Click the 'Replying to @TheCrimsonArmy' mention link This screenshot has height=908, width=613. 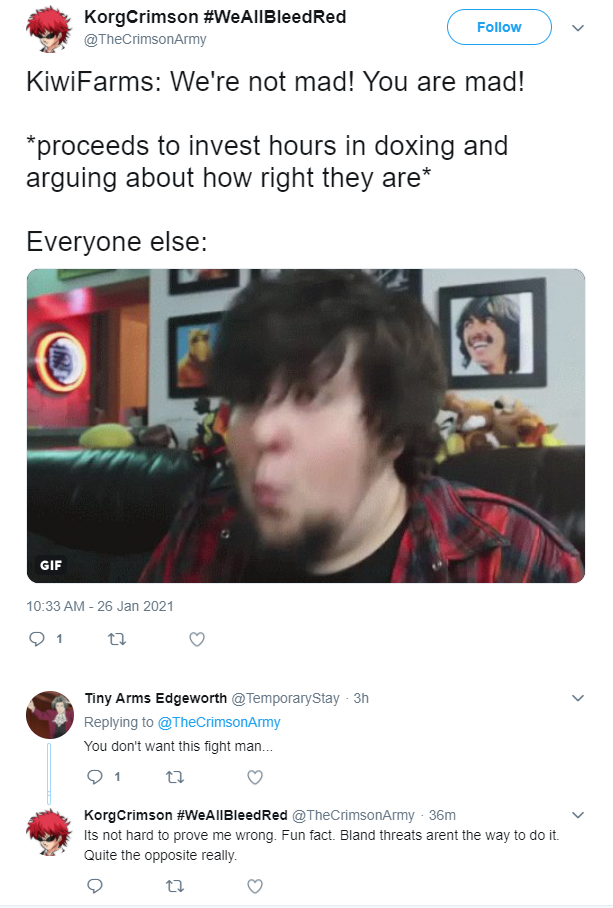click(x=219, y=722)
